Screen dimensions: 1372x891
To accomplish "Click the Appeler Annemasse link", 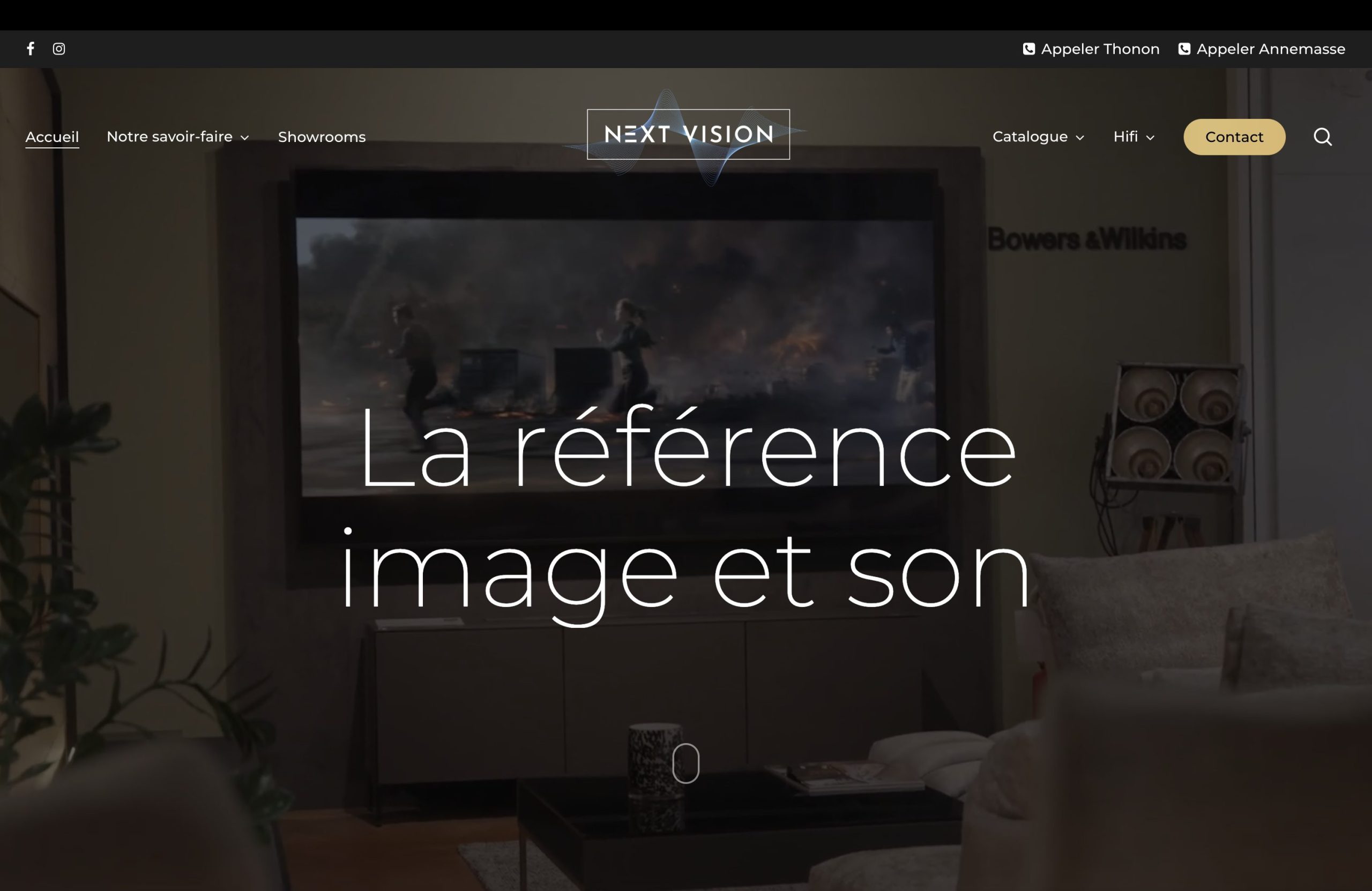I will tap(1271, 49).
